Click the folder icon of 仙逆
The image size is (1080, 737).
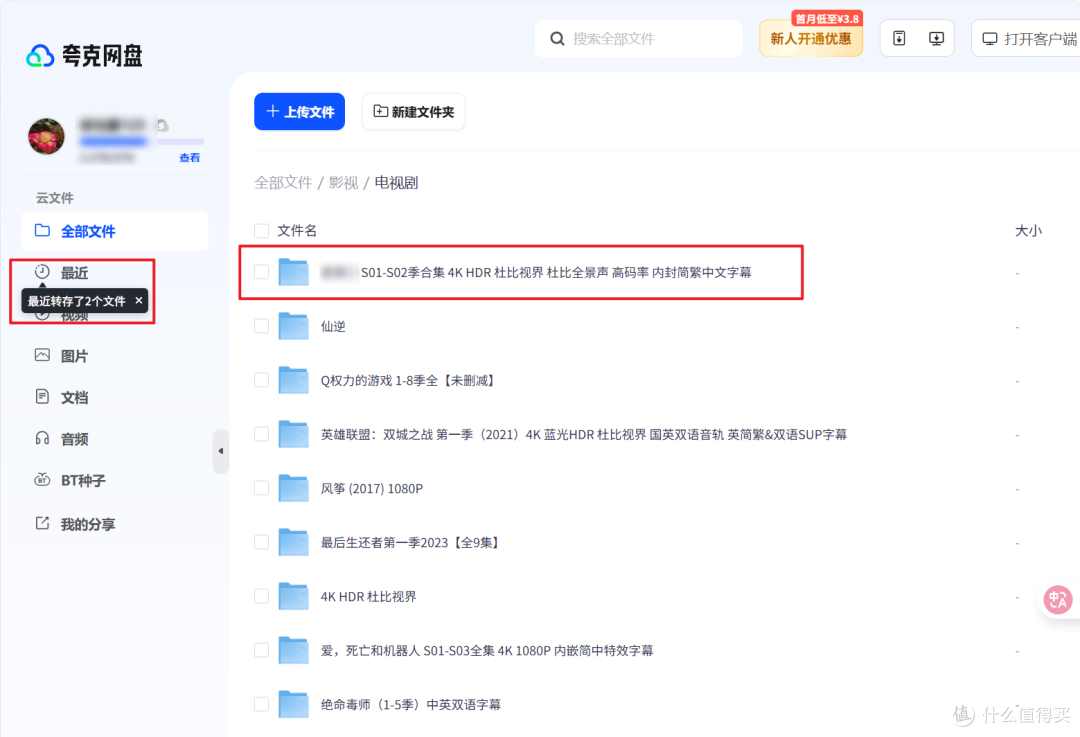coord(293,326)
